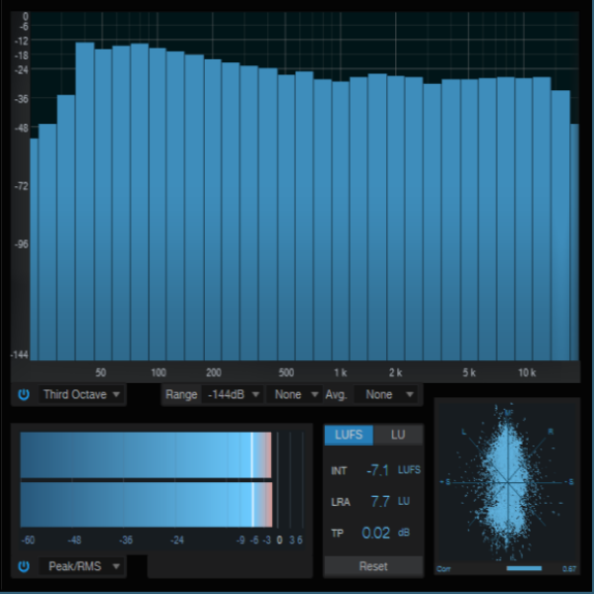Open the Third Octave mode dropdown
Viewport: 594px width, 594px height.
coord(81,394)
